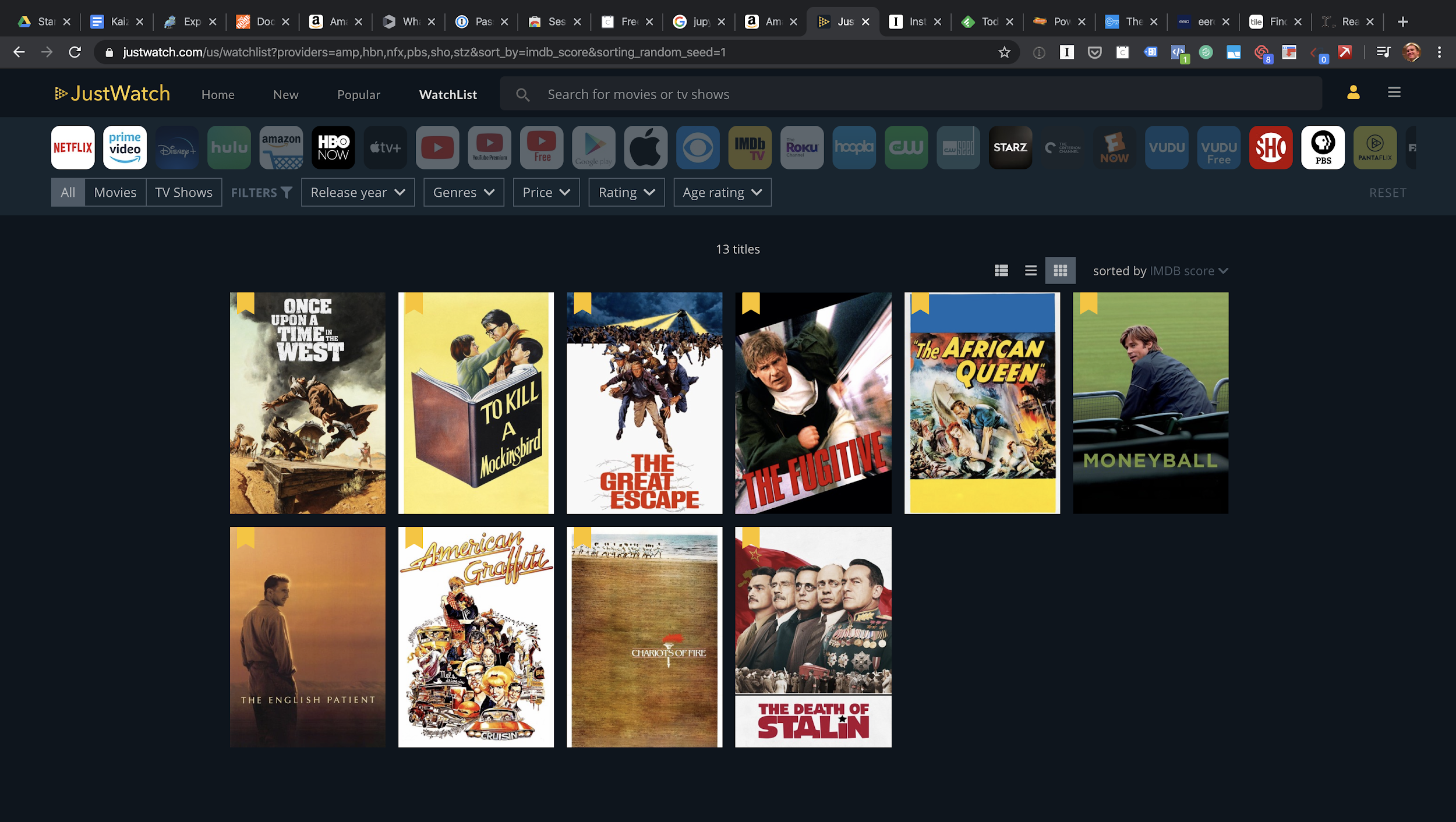Open the Moneyball poster
Screen dimensions: 1456x822
click(1150, 403)
